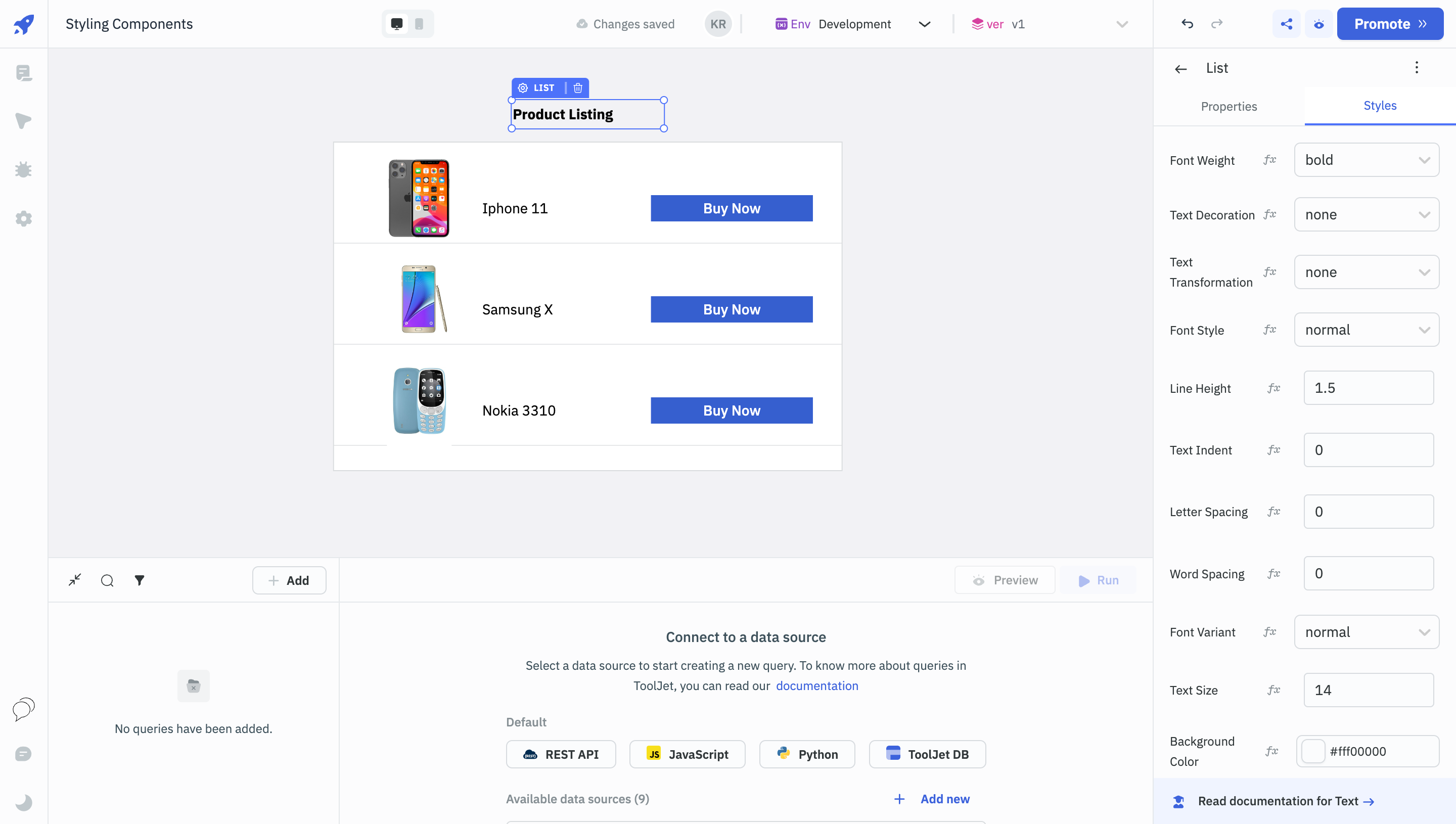Expand the Environment Development dropdown
This screenshot has width=1456, height=824.
click(924, 24)
